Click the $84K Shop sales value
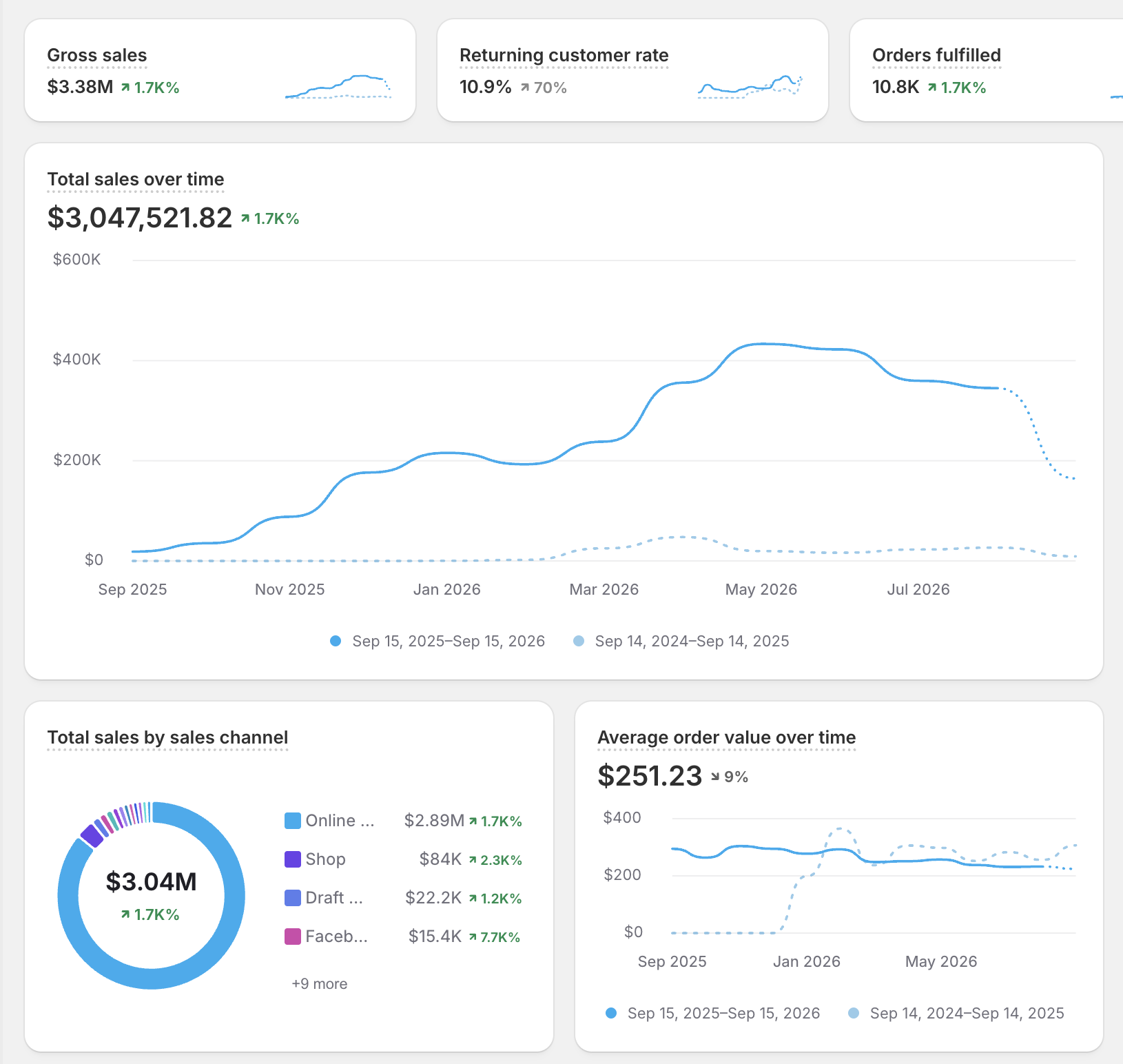This screenshot has height=1064, width=1123. pos(440,859)
